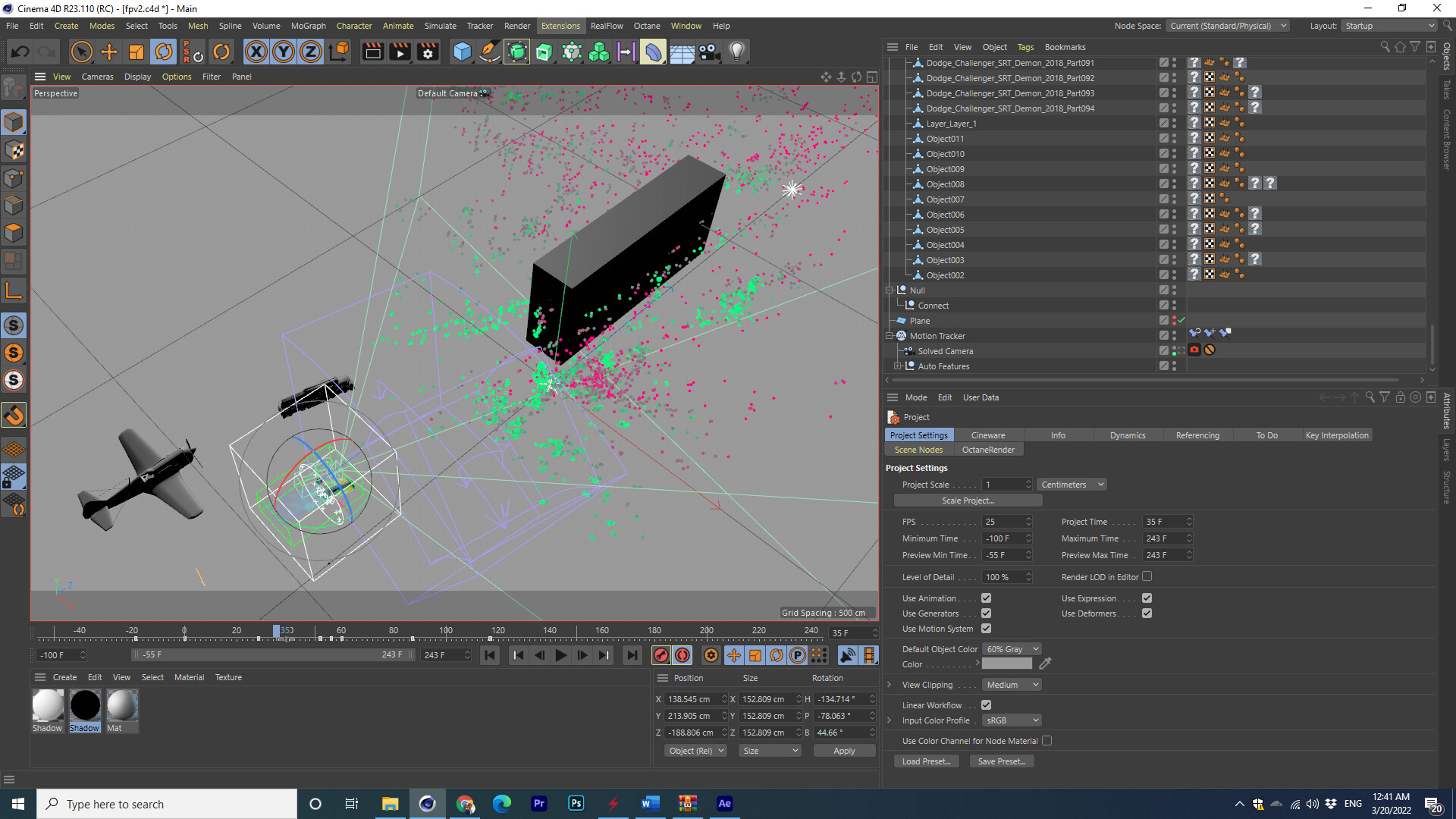Click the Undo arrow icon

point(20,52)
